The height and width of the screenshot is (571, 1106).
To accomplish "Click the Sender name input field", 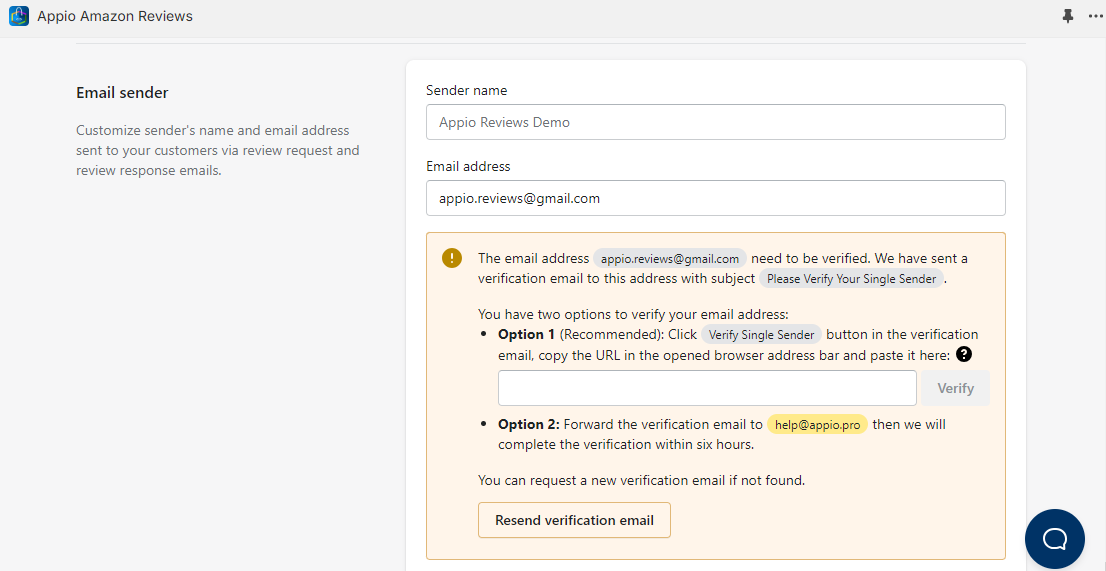I will [x=715, y=122].
